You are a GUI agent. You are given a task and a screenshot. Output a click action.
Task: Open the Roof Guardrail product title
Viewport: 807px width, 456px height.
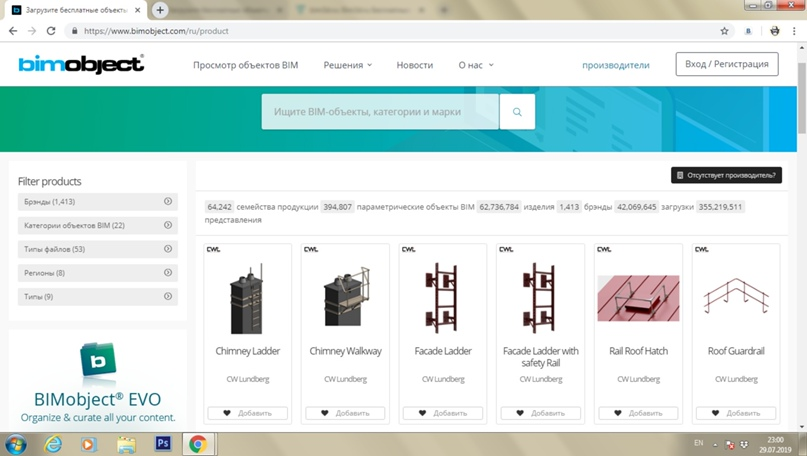(x=736, y=351)
